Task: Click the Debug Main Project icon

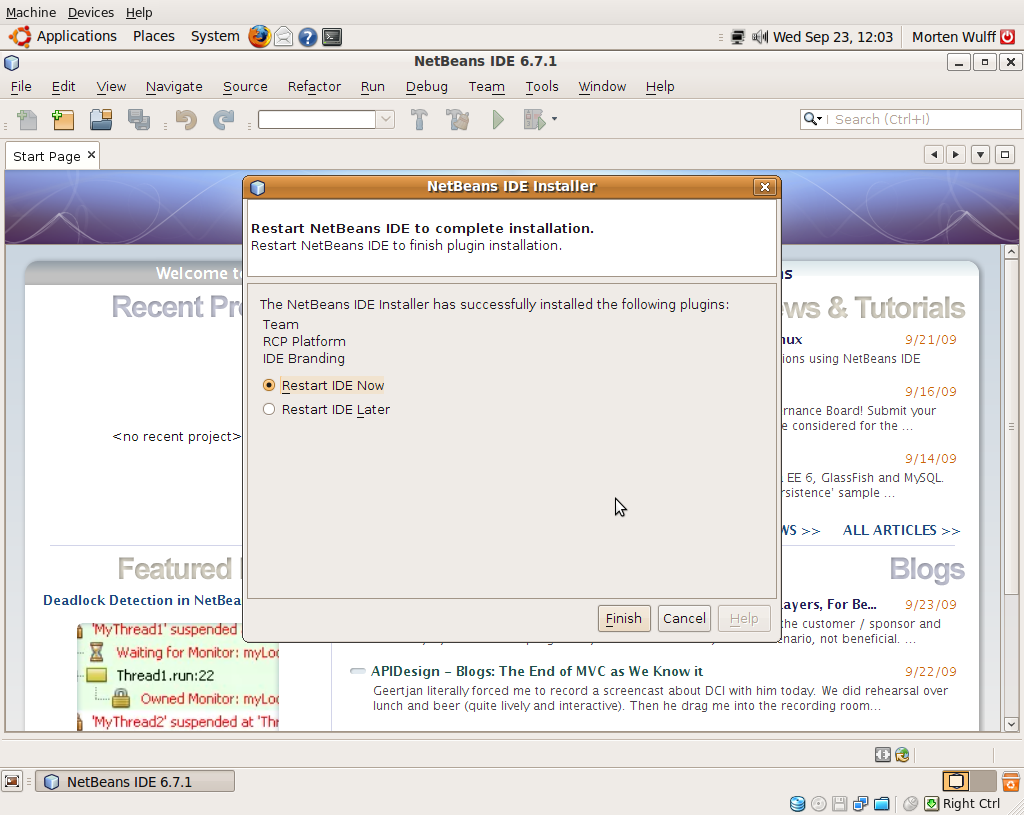Action: [534, 120]
